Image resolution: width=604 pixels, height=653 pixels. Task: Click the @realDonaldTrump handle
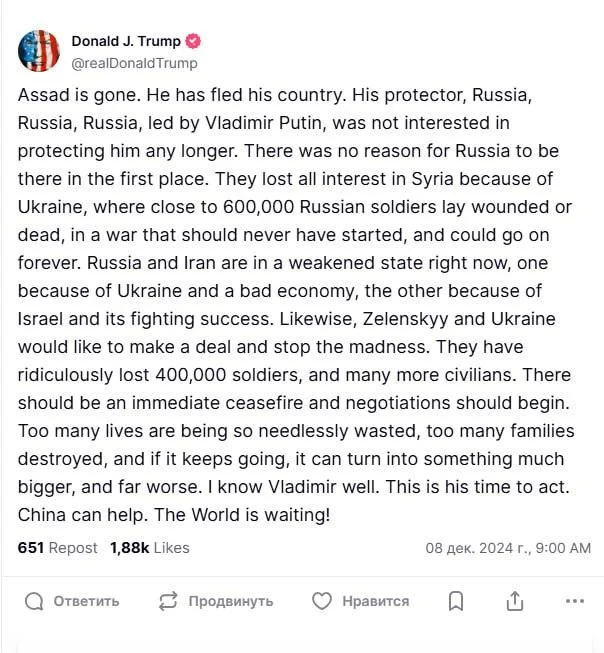coord(134,63)
